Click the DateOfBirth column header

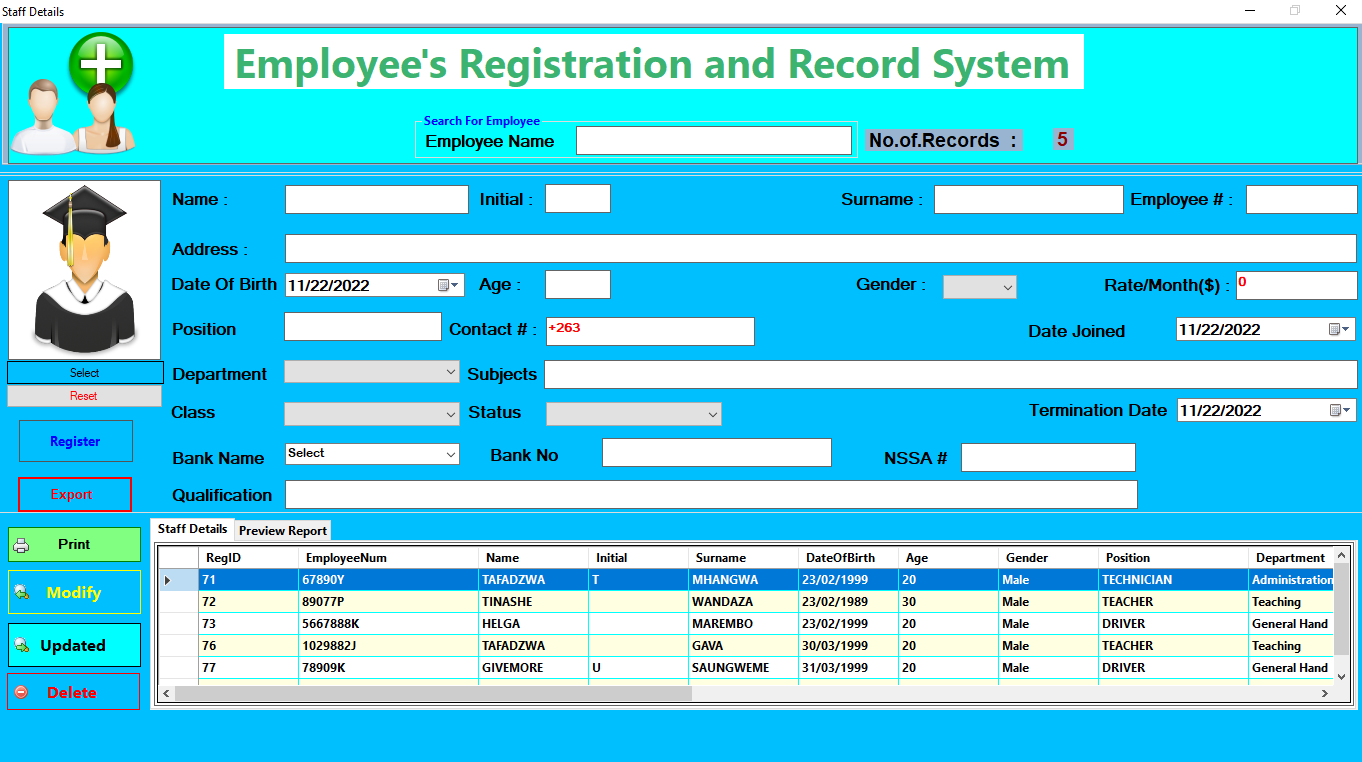click(x=848, y=558)
